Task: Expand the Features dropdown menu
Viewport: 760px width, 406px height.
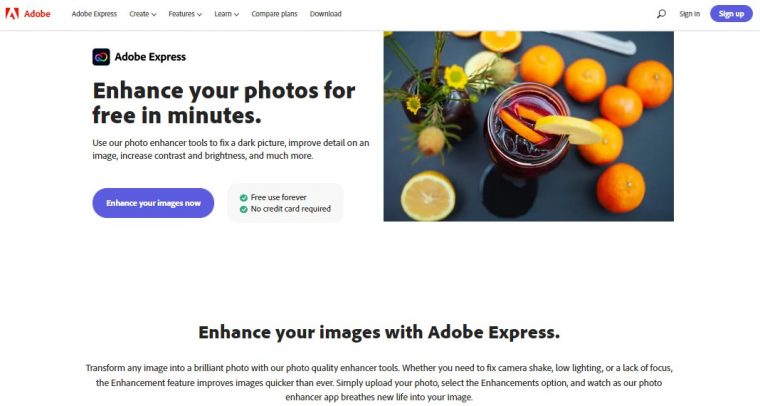Action: 185,14
